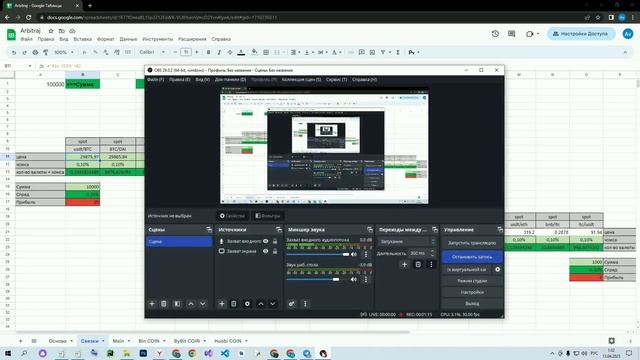The width and height of the screenshot is (640, 360).
Task: Move scene down in Scenes panel
Action: [x=202, y=304]
